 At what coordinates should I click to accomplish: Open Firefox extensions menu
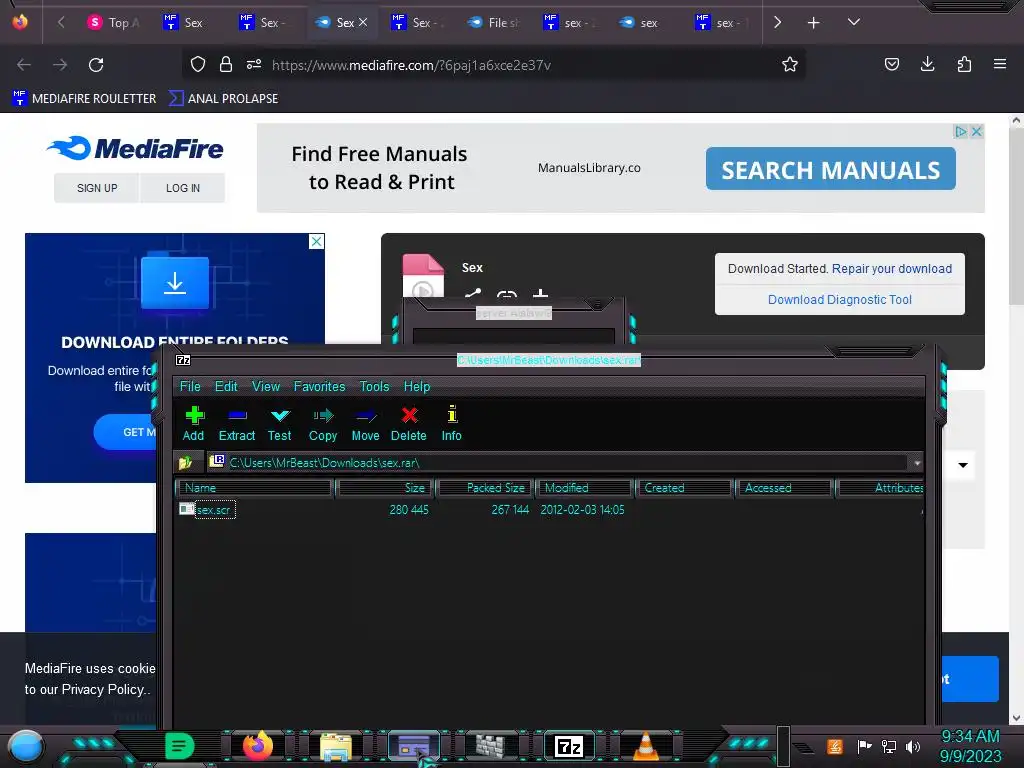[x=964, y=64]
